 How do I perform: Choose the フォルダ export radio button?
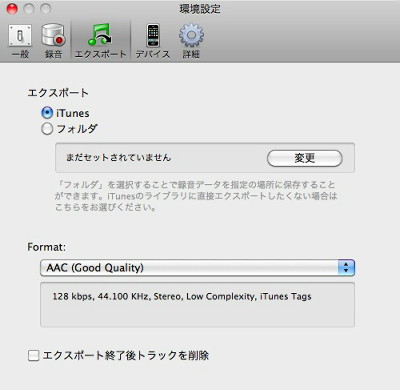click(47, 129)
